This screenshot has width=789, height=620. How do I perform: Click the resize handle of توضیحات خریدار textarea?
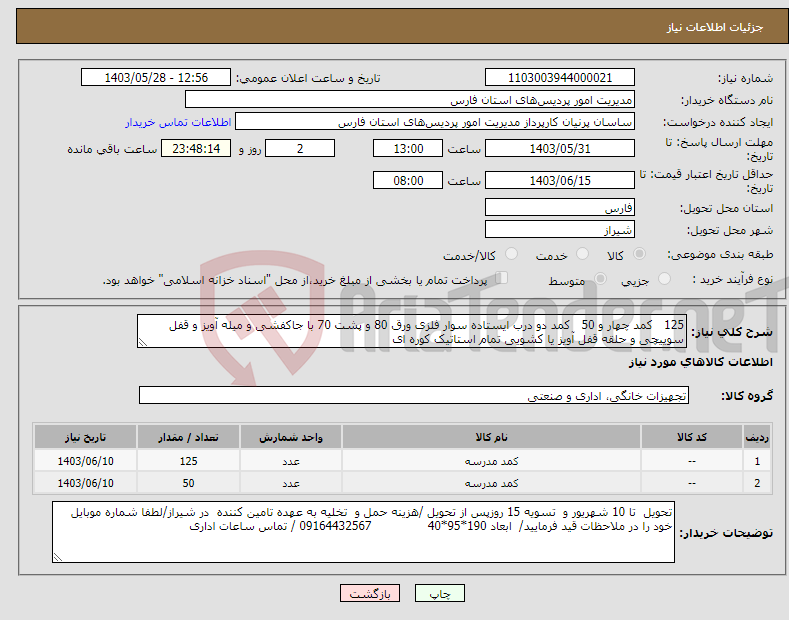[58, 557]
